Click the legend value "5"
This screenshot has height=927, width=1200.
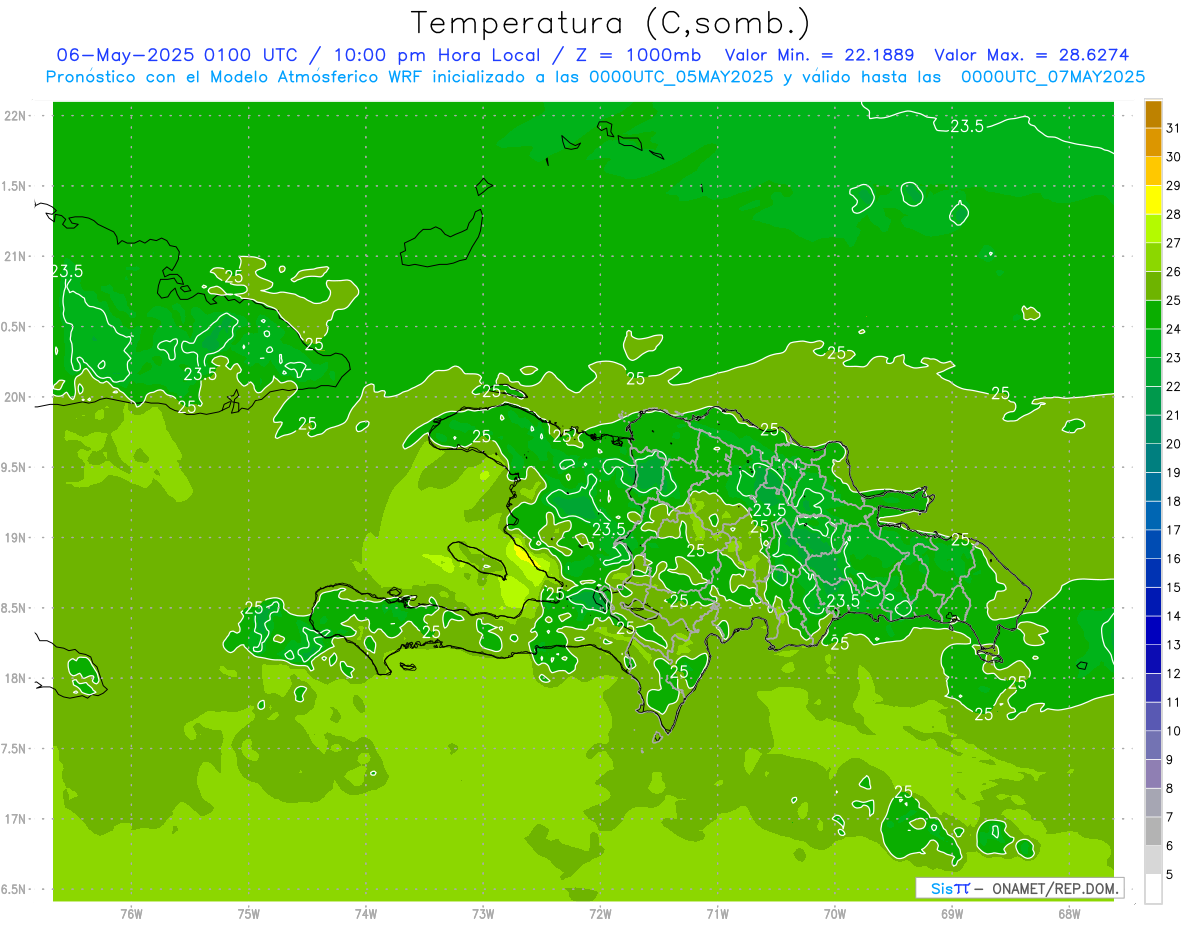pyautogui.click(x=1170, y=875)
